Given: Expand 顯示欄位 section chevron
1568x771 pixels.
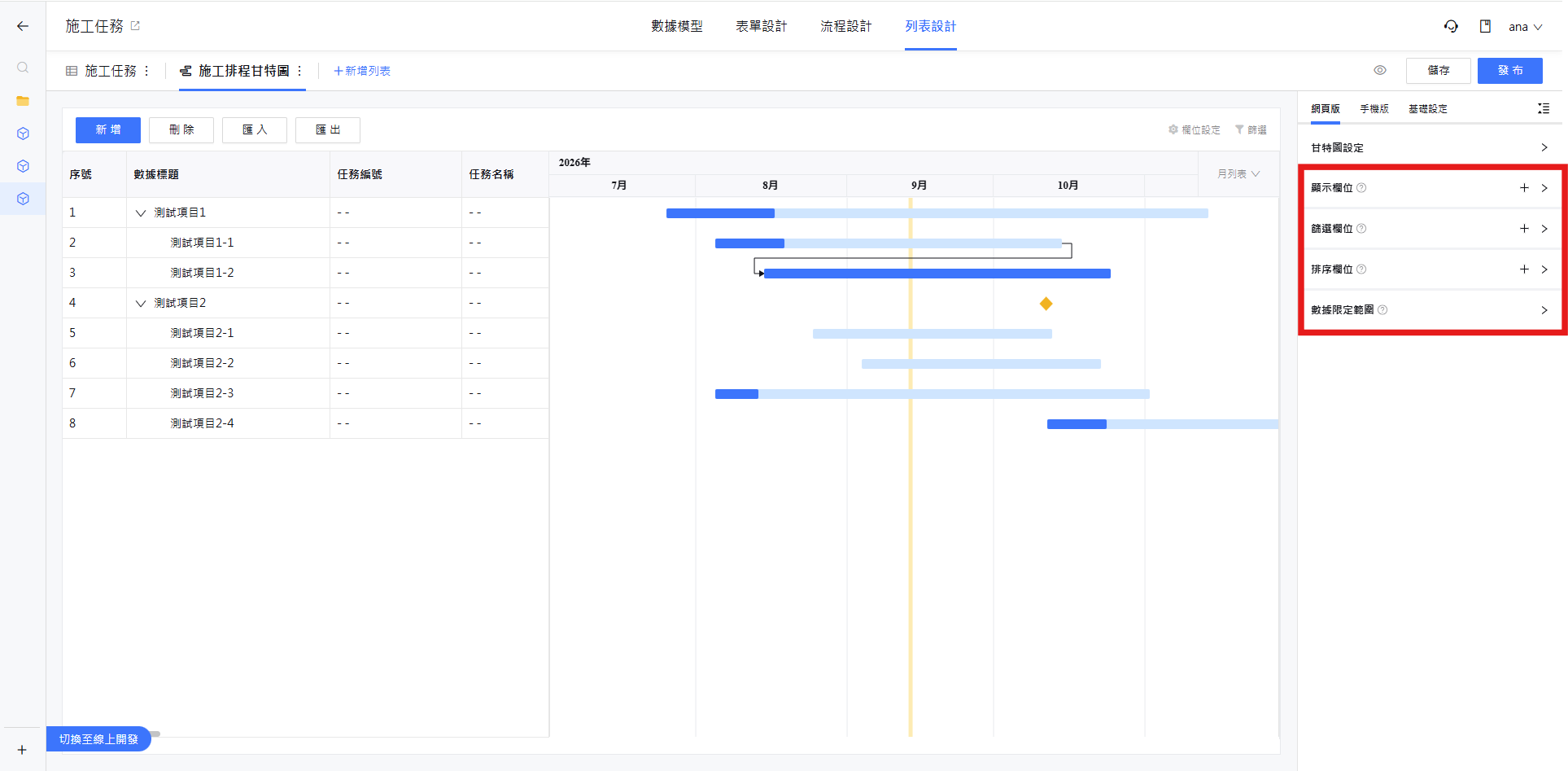Looking at the screenshot, I should (x=1544, y=188).
